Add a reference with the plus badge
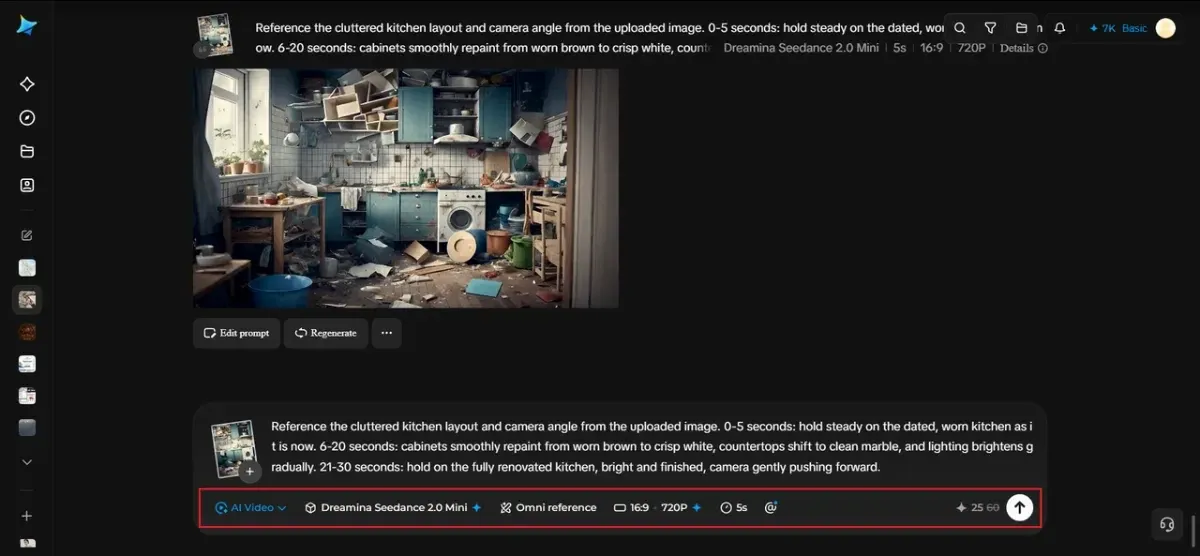Screen dimensions: 1200x556 [x=250, y=470]
